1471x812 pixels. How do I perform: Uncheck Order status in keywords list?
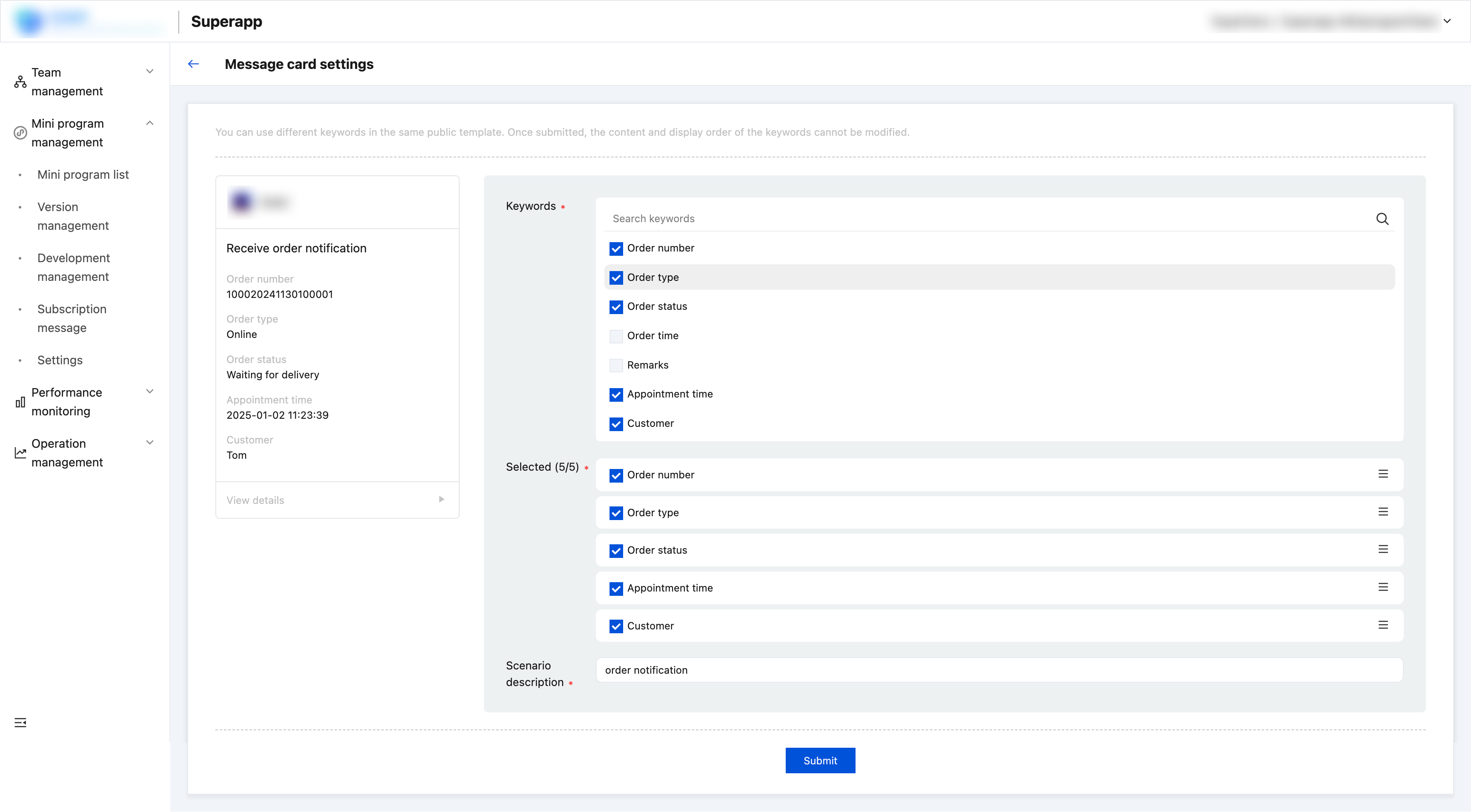tap(615, 307)
